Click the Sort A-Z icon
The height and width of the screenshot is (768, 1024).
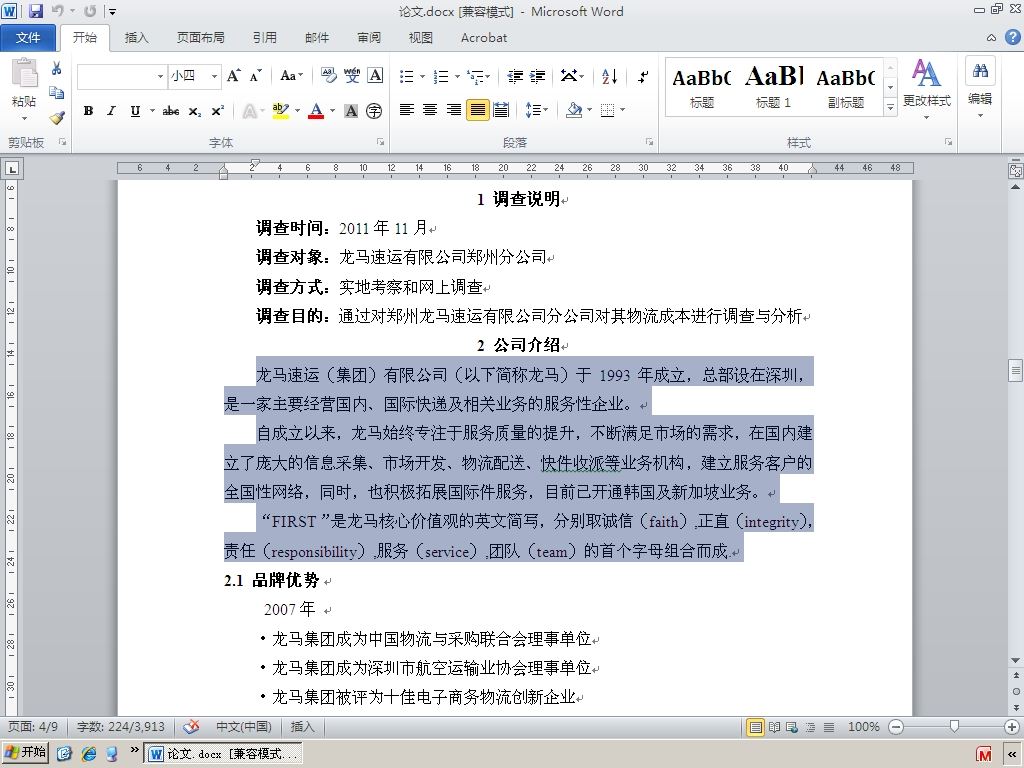pos(609,76)
